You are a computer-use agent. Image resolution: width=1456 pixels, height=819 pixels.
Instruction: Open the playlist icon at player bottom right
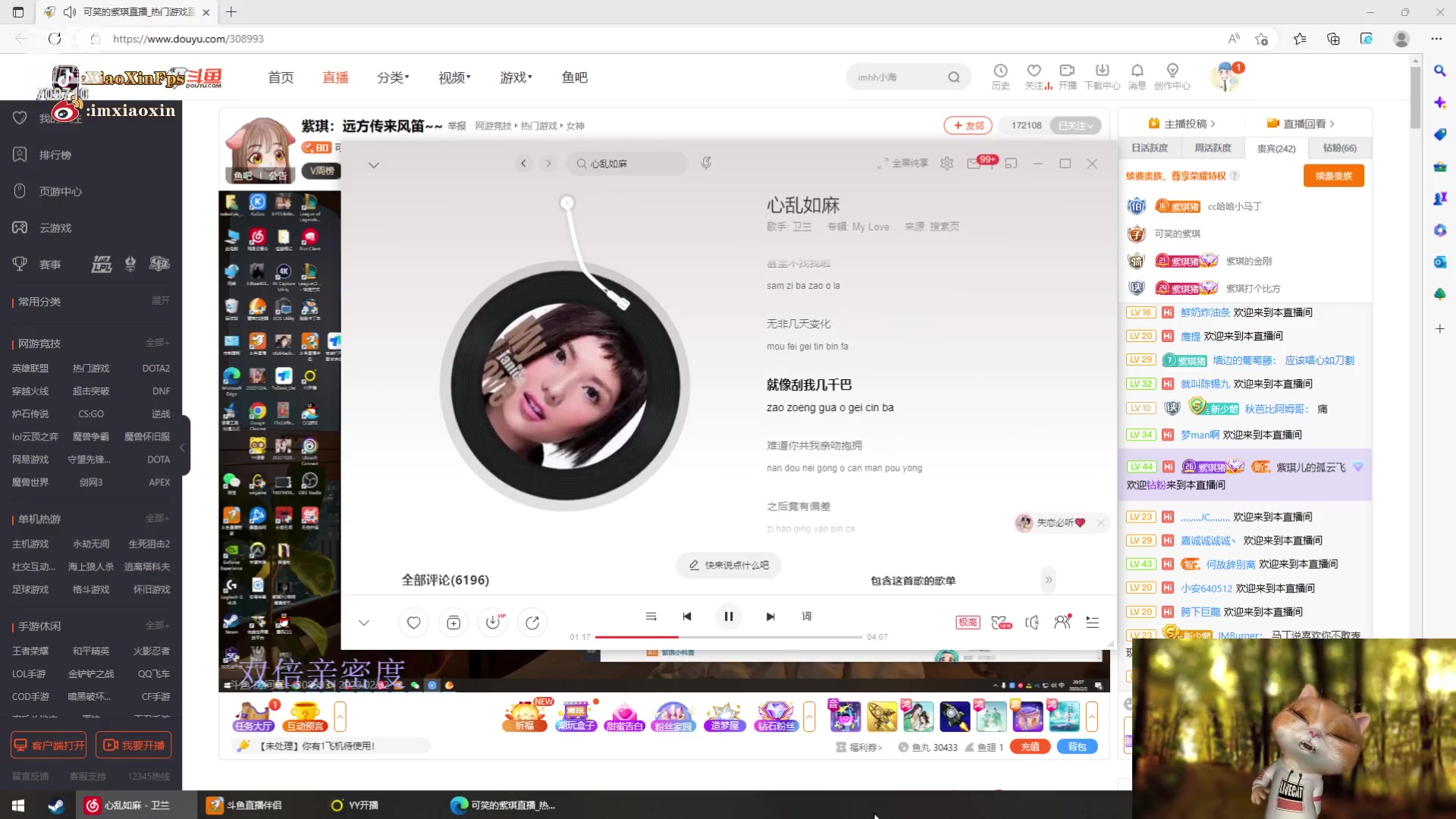(1092, 623)
